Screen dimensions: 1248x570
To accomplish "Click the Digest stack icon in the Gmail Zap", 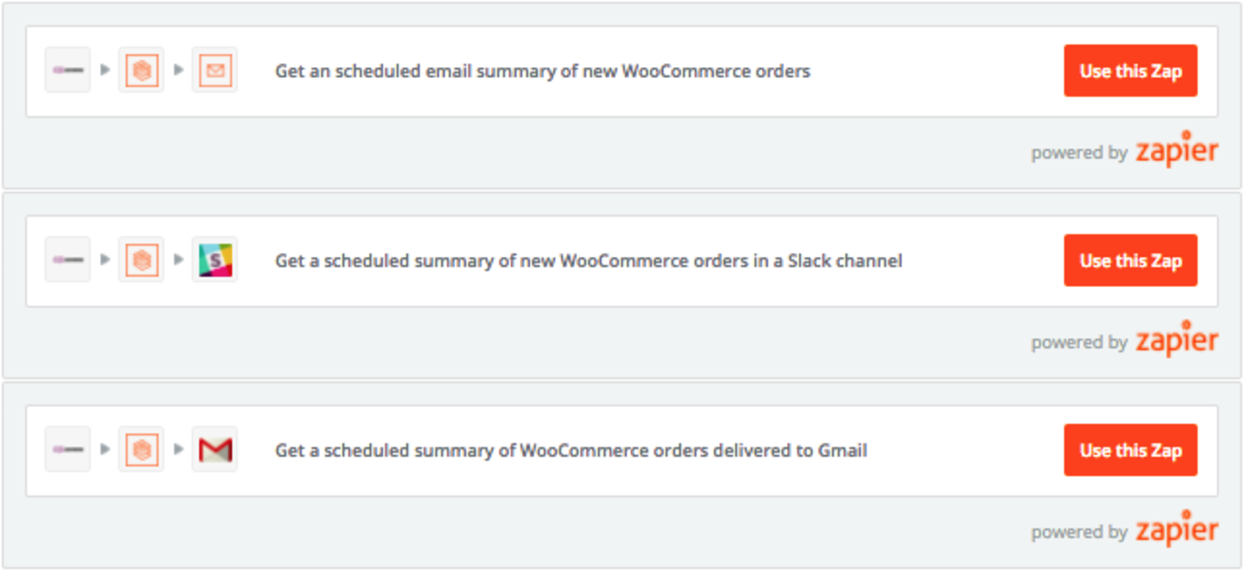I will pos(141,450).
